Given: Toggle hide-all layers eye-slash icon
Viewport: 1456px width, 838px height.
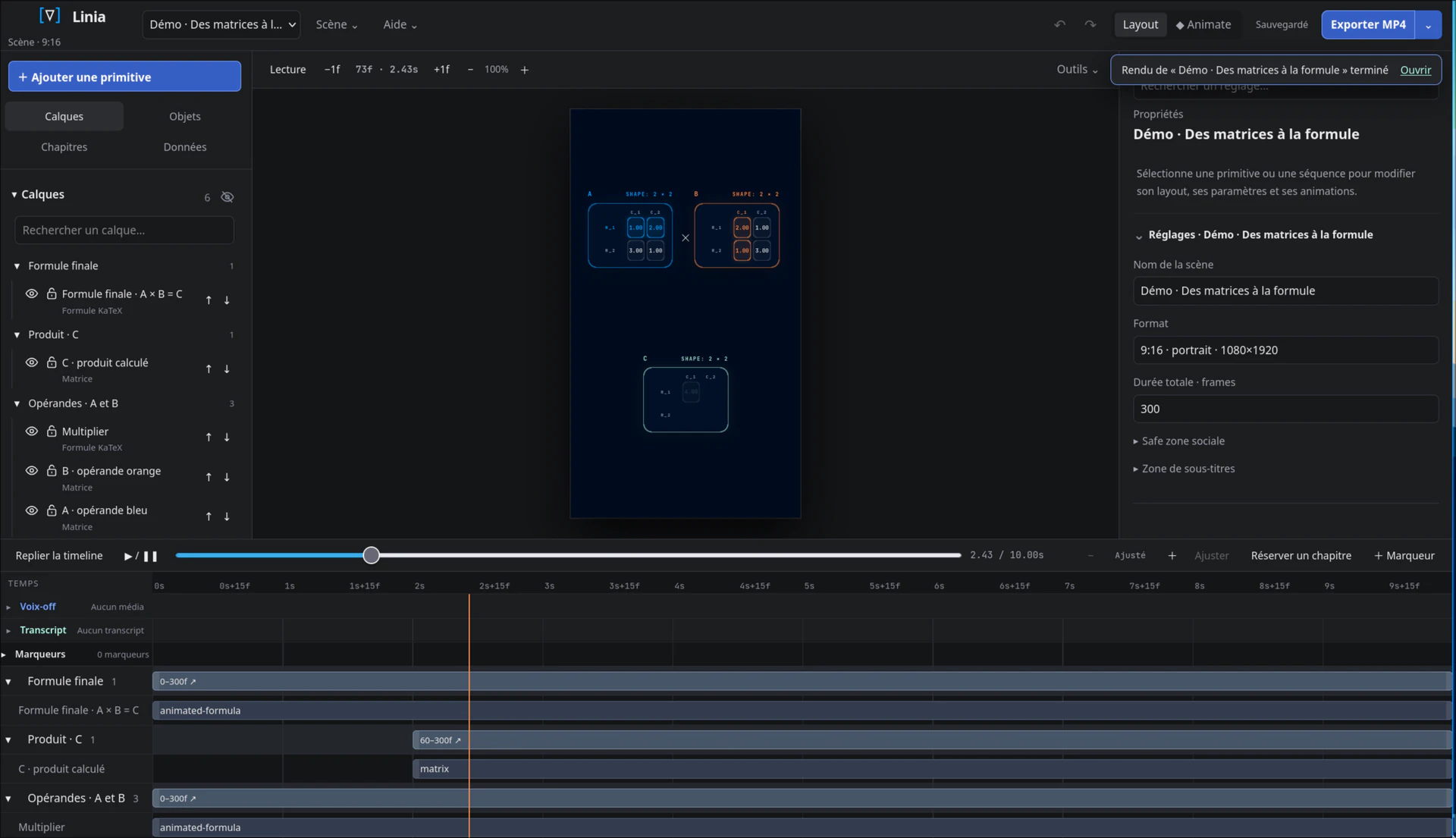Looking at the screenshot, I should (227, 197).
